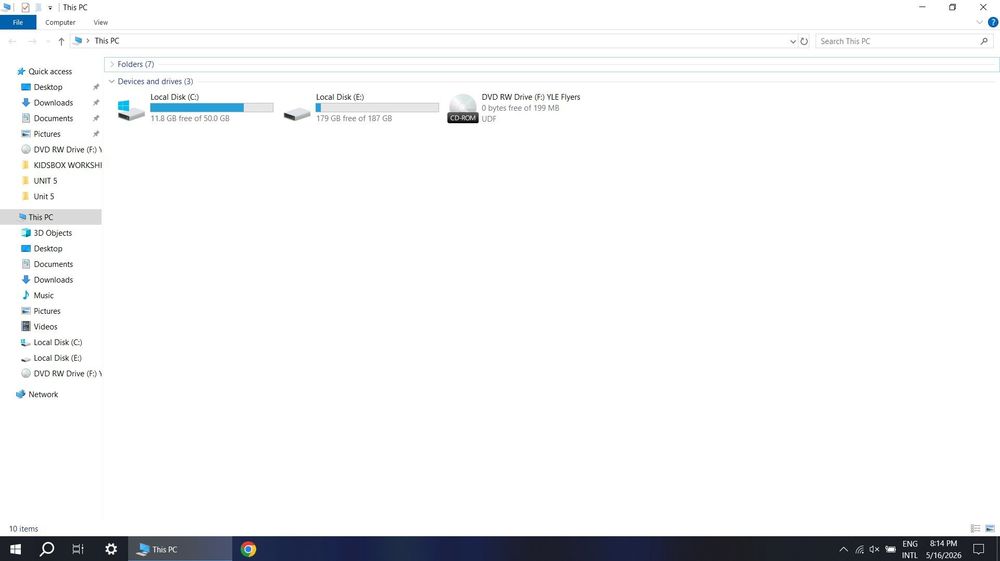Viewport: 1000px width, 561px height.
Task: Open the address bar history dropdown
Action: [793, 41]
